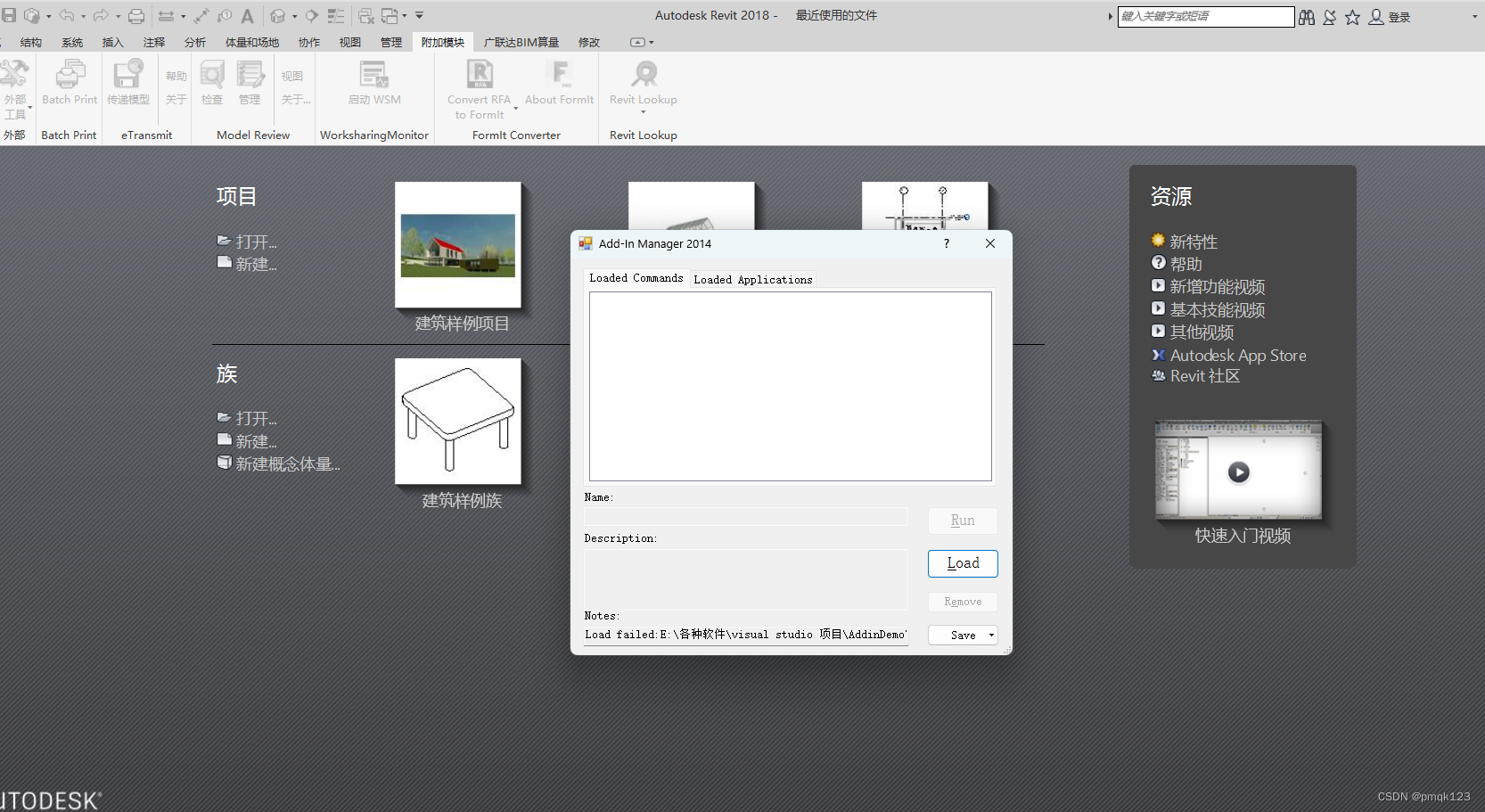Click the Load button in Add-In Manager
Screen dimensions: 1485x812
click(963, 563)
